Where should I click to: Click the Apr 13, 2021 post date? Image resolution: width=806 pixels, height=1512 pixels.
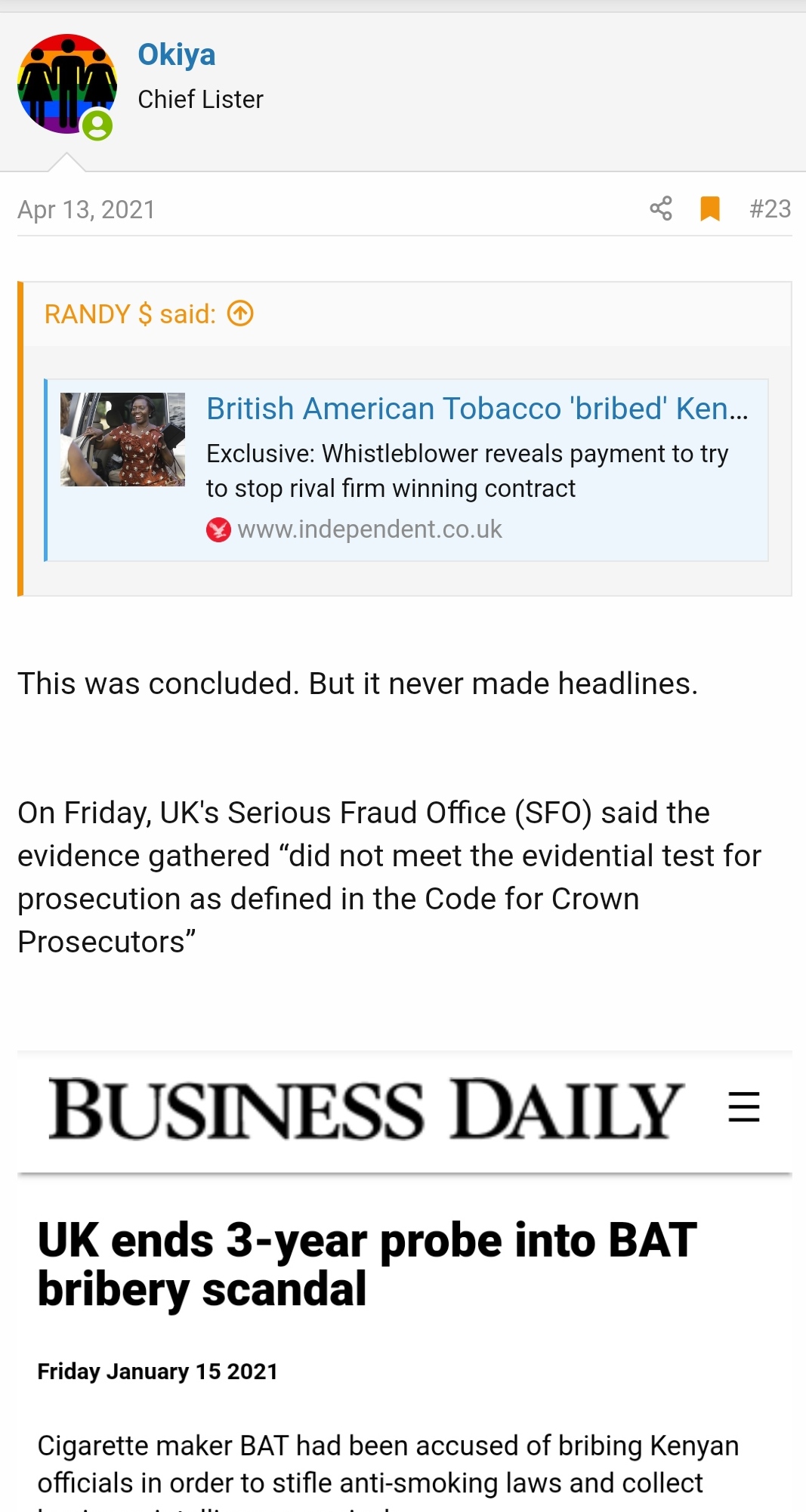[86, 209]
